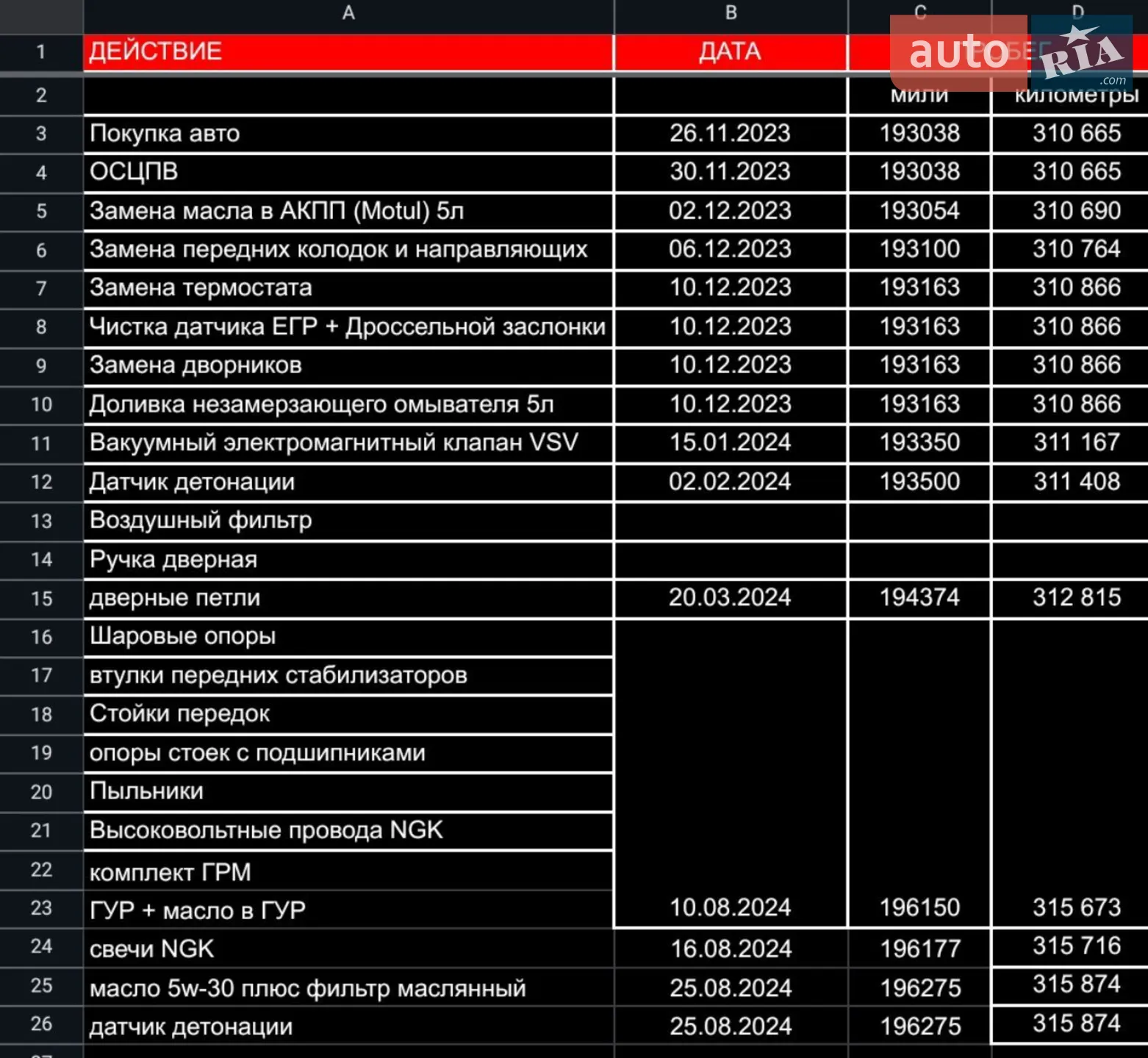This screenshot has height=1058, width=1148.
Task: Click kilometers cell 315 716
Action: coord(1076,946)
